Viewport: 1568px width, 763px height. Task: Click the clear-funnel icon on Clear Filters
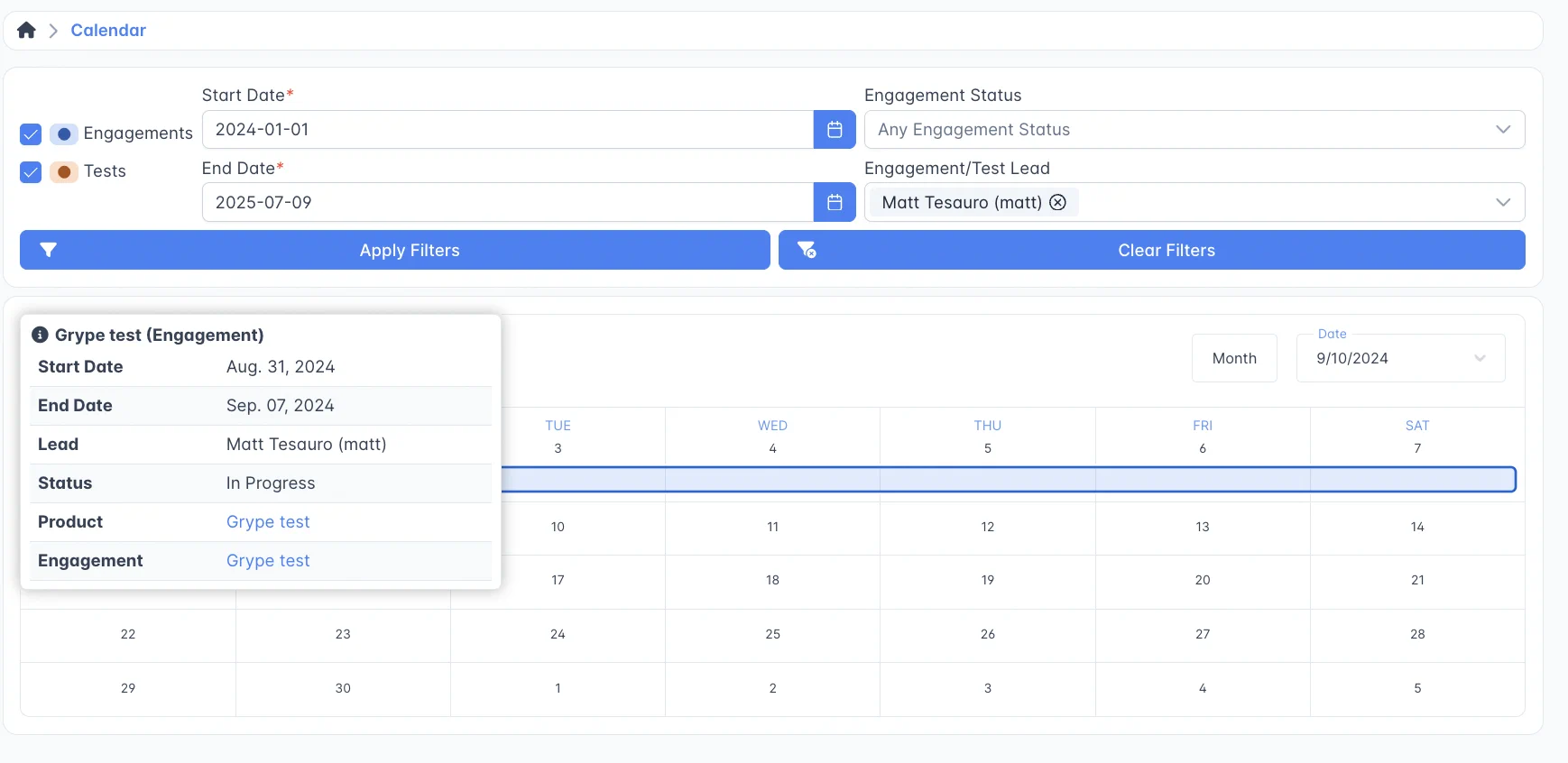pos(807,251)
